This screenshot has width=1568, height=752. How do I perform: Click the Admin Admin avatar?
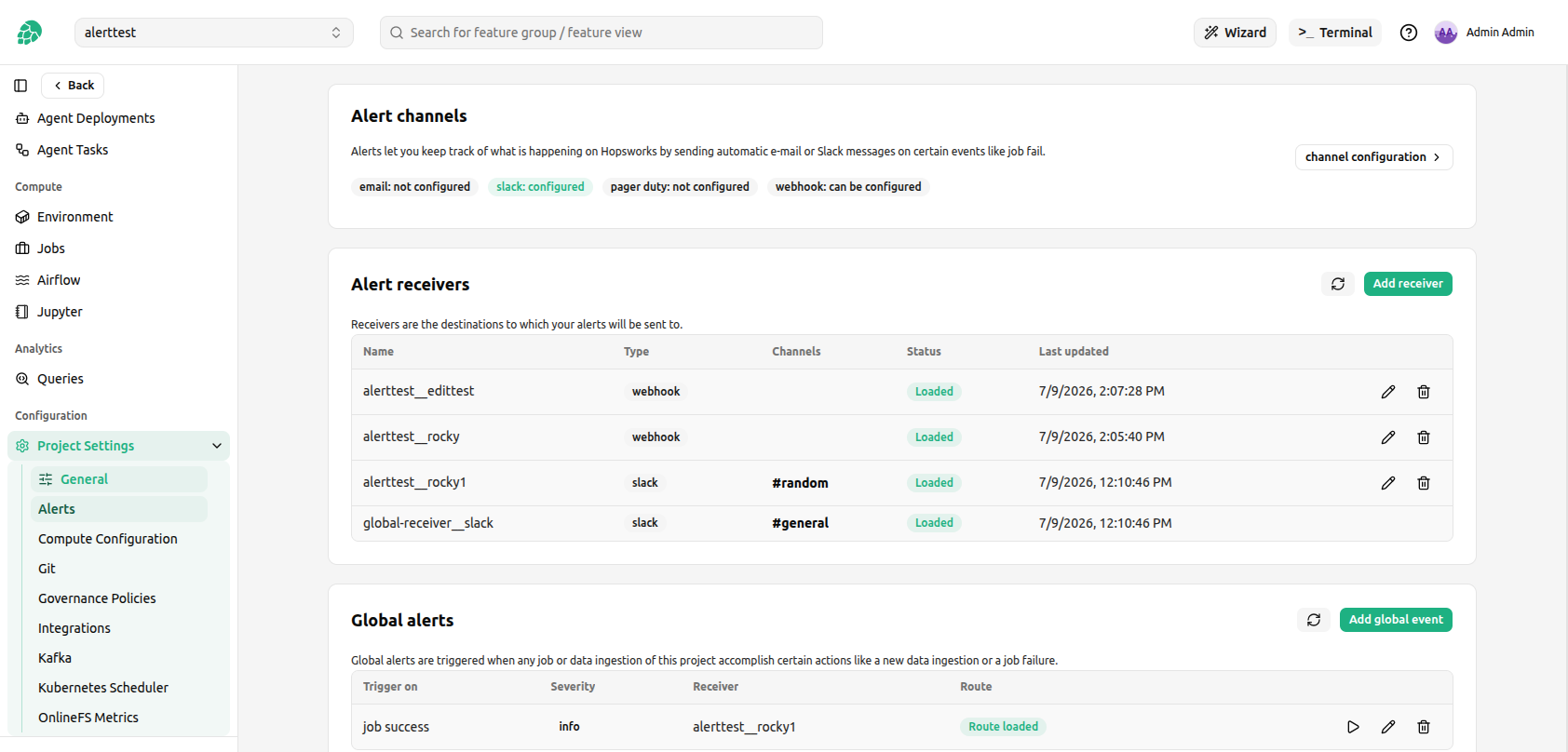(1445, 33)
